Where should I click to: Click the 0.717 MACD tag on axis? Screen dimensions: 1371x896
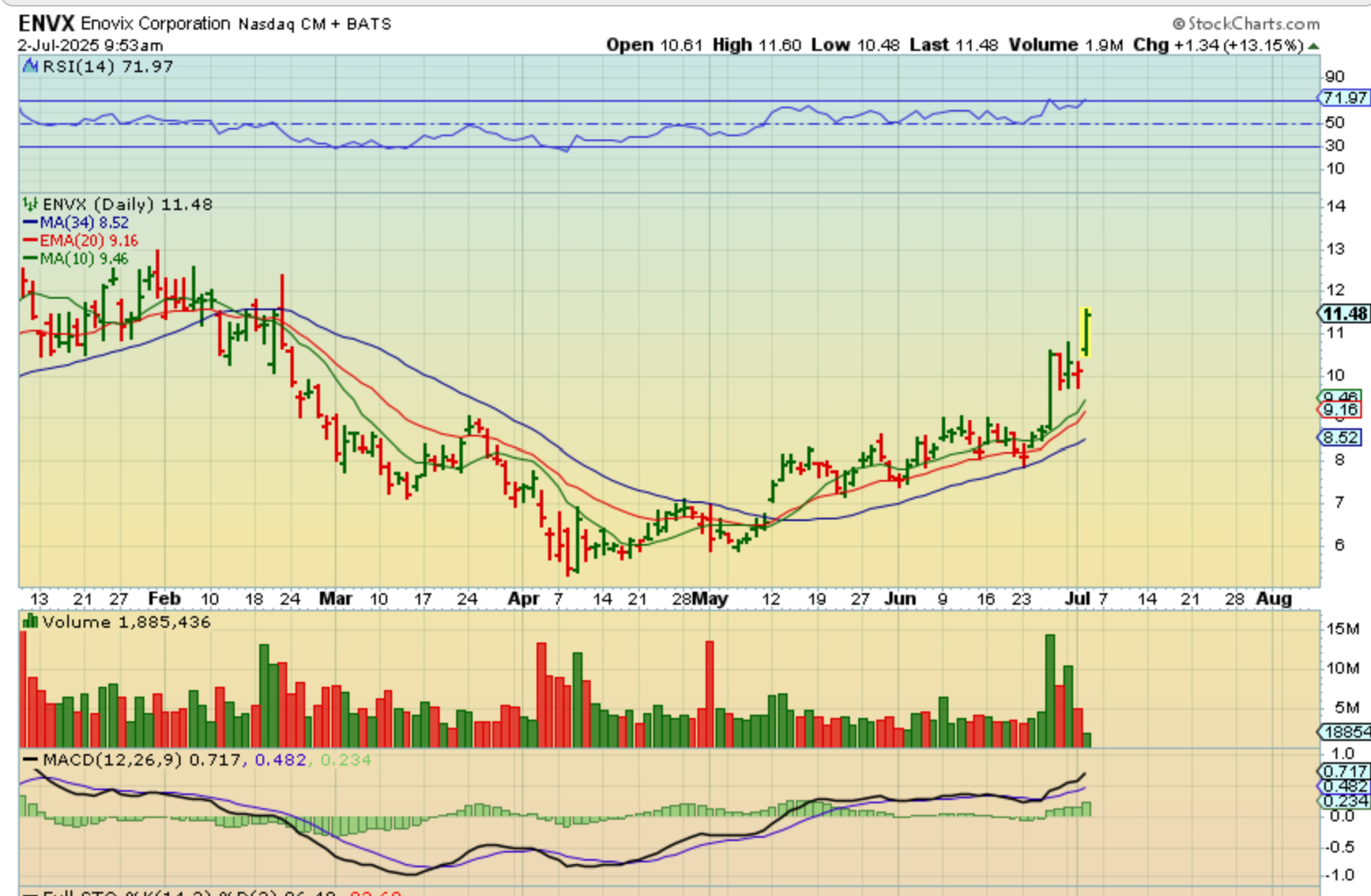[1344, 771]
